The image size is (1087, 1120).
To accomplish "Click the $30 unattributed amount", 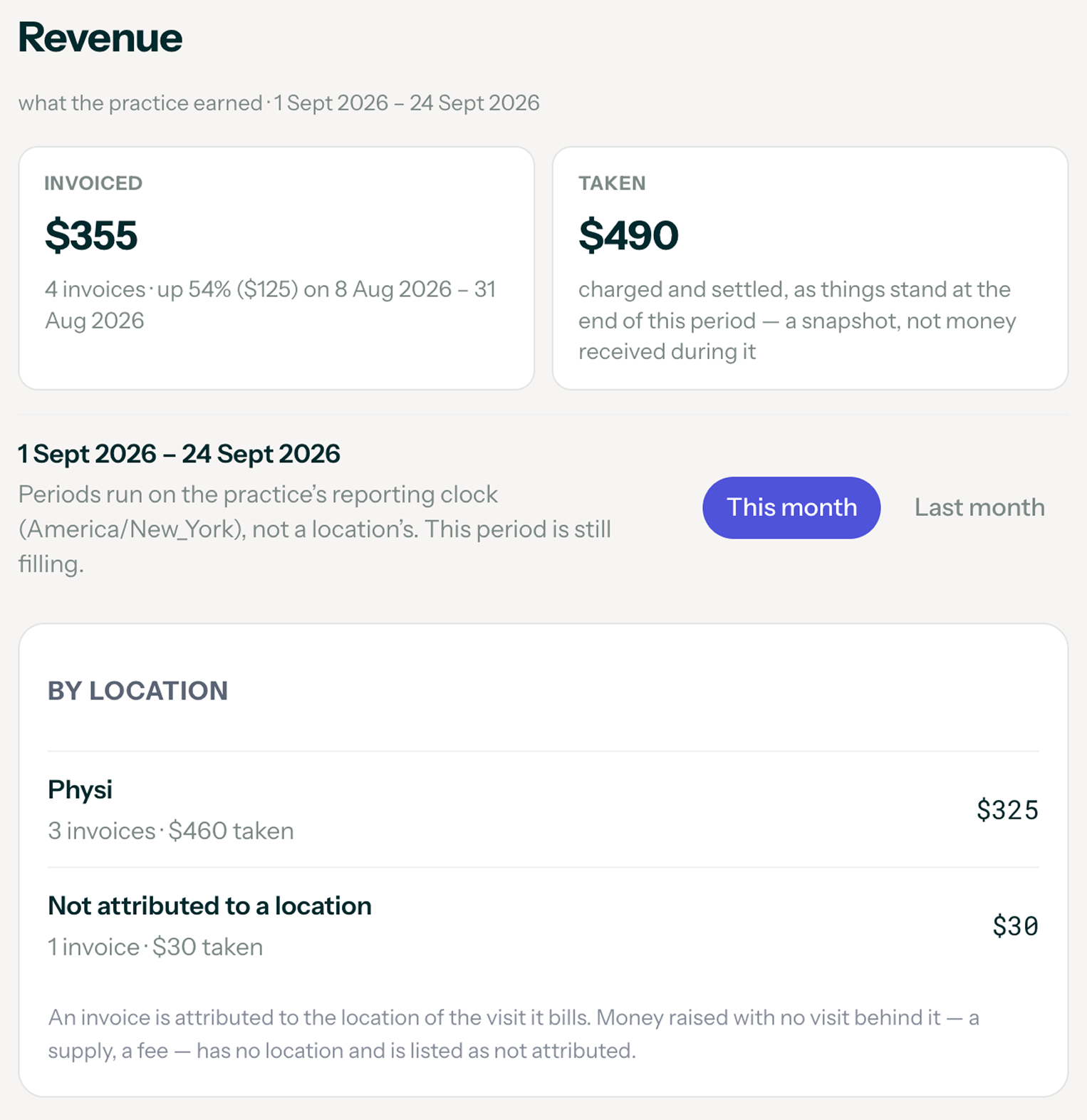I will [1015, 926].
